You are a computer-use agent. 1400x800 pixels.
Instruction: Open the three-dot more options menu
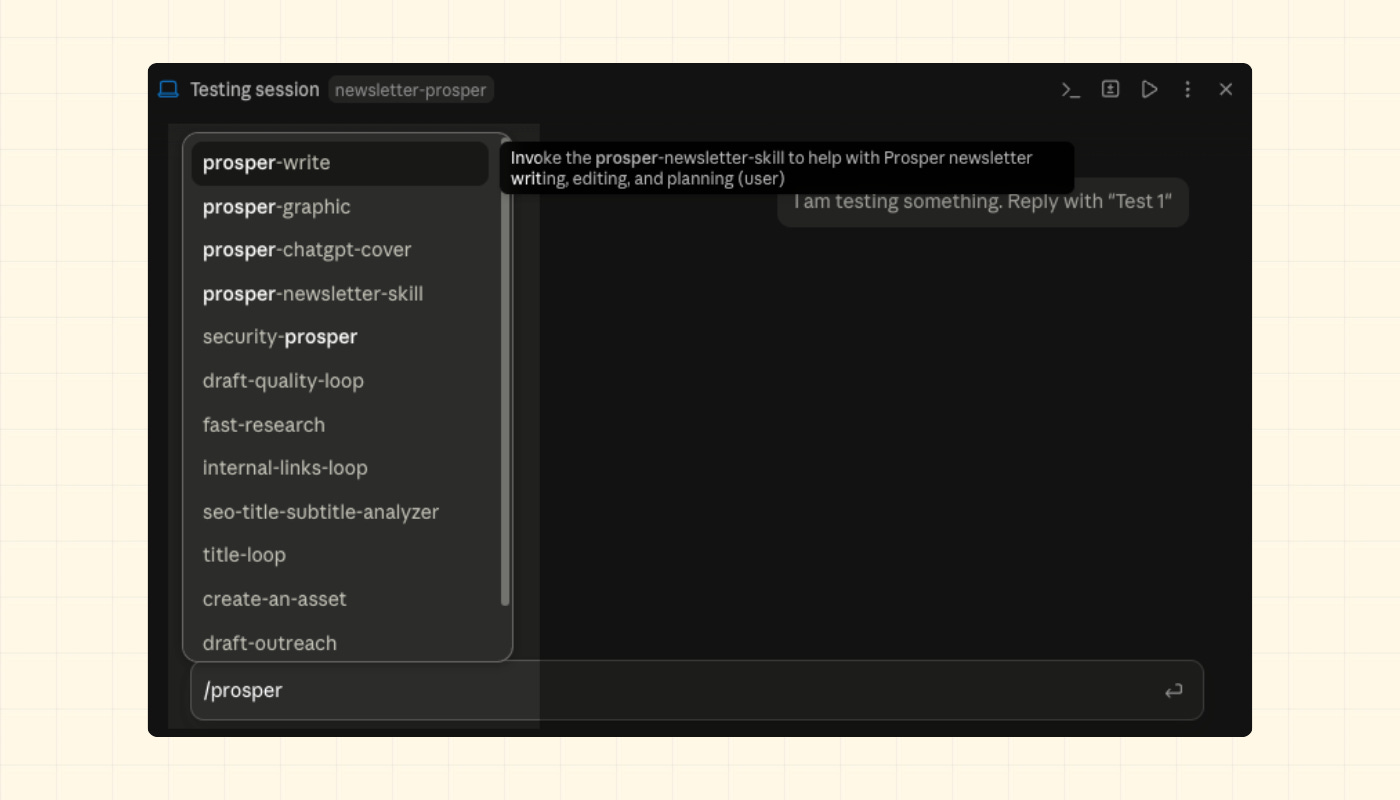[x=1188, y=89]
